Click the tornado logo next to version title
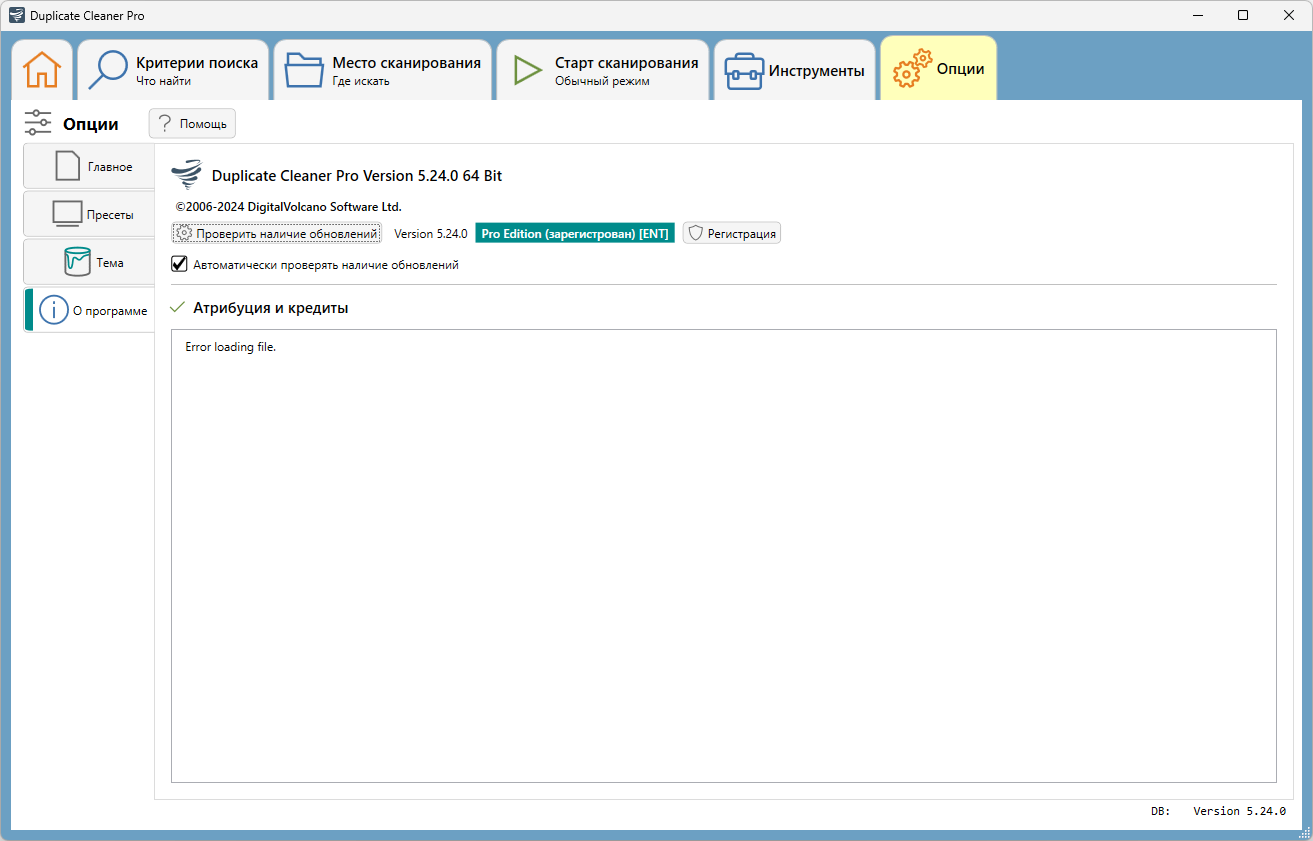 (x=186, y=175)
